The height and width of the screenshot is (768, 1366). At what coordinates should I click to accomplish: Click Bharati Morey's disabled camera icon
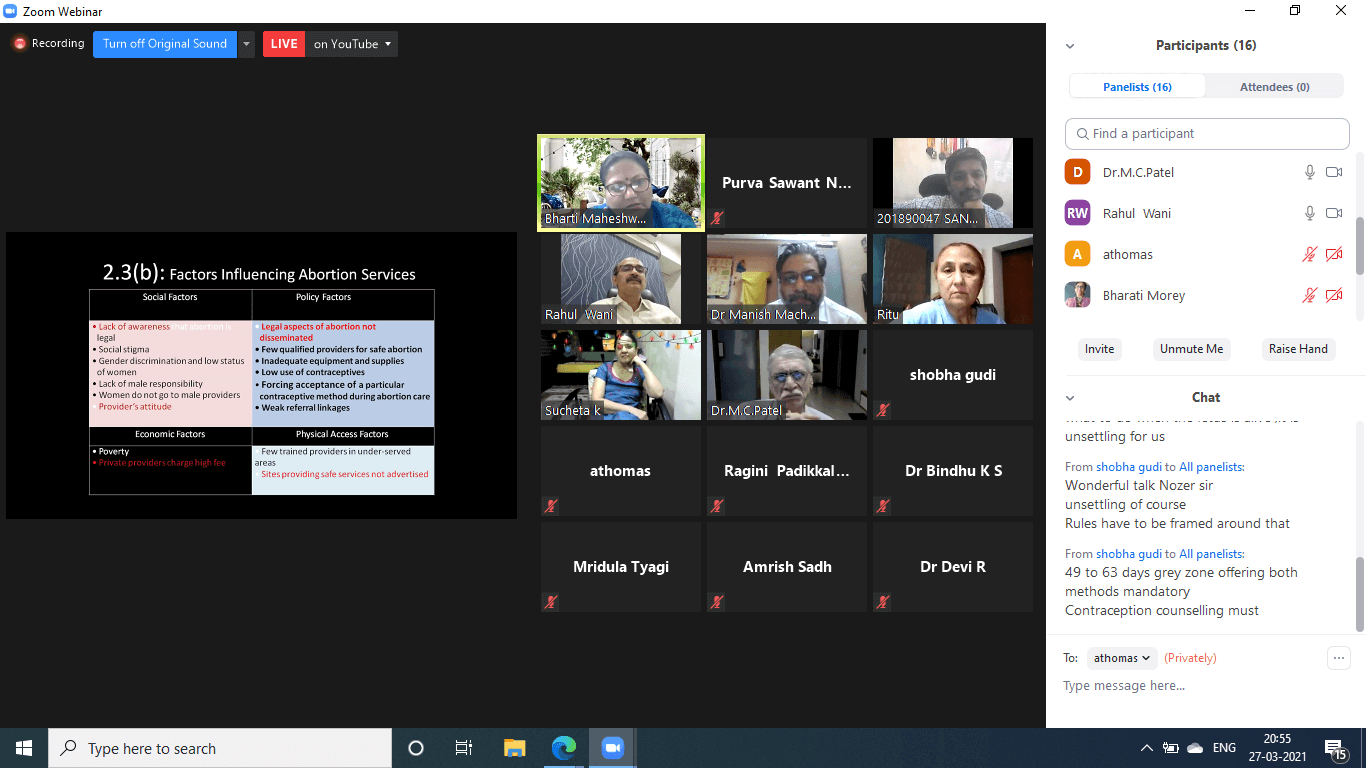1333,295
